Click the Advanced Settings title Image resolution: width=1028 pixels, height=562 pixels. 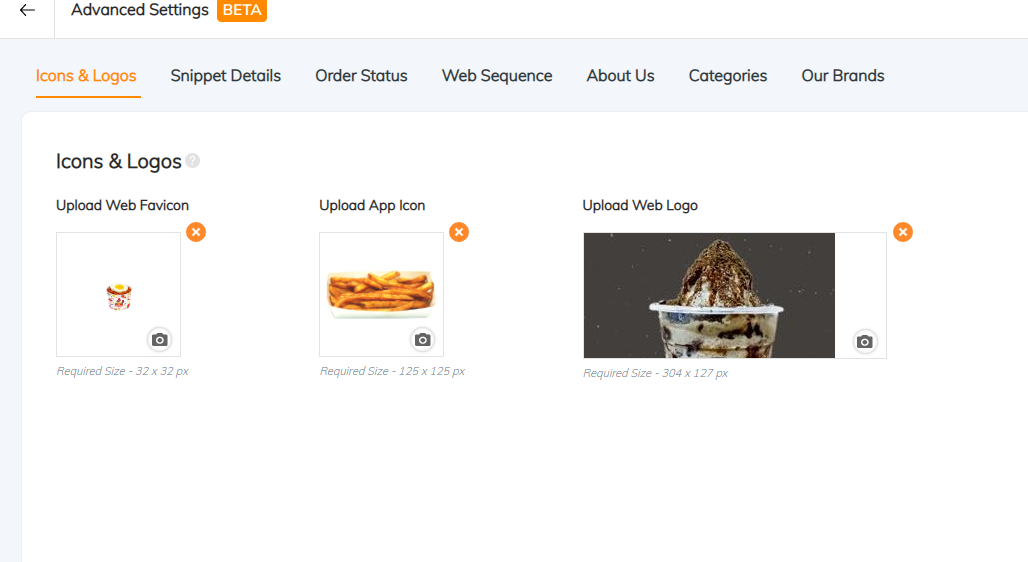pyautogui.click(x=140, y=10)
